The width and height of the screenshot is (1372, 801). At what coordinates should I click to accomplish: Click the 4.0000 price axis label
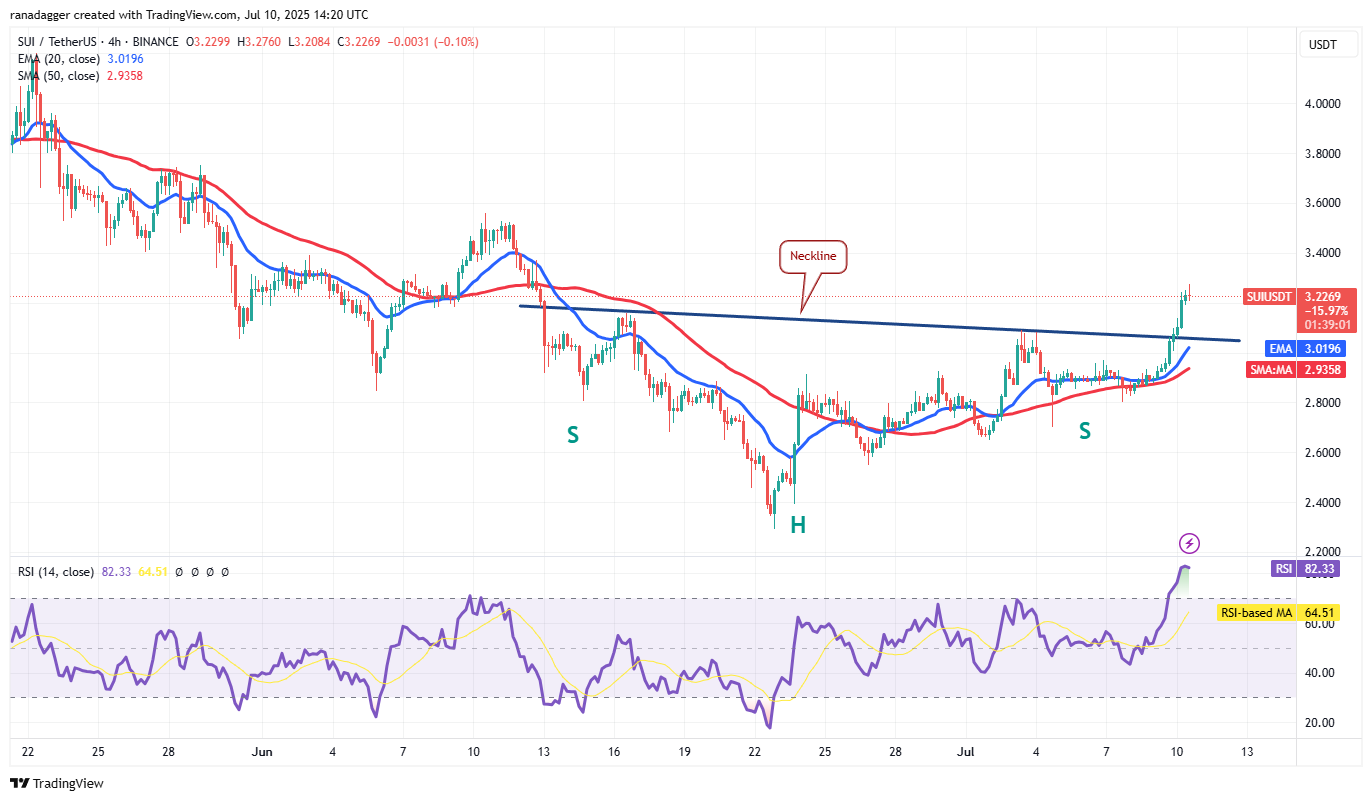point(1324,104)
